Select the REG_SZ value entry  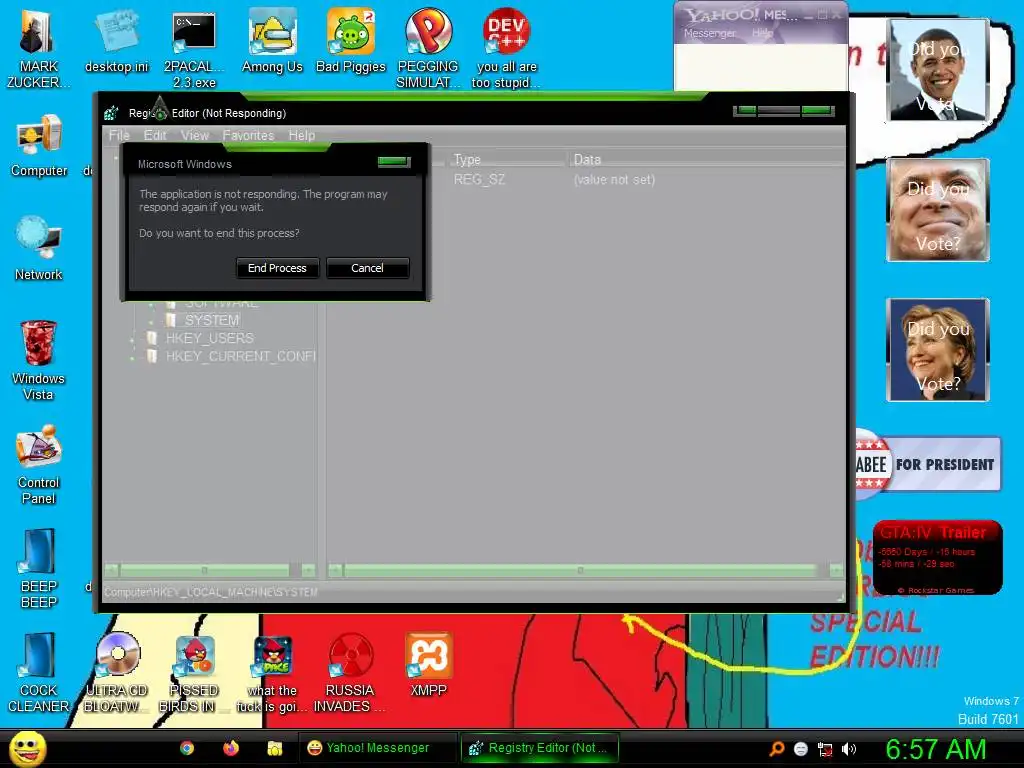click(479, 180)
